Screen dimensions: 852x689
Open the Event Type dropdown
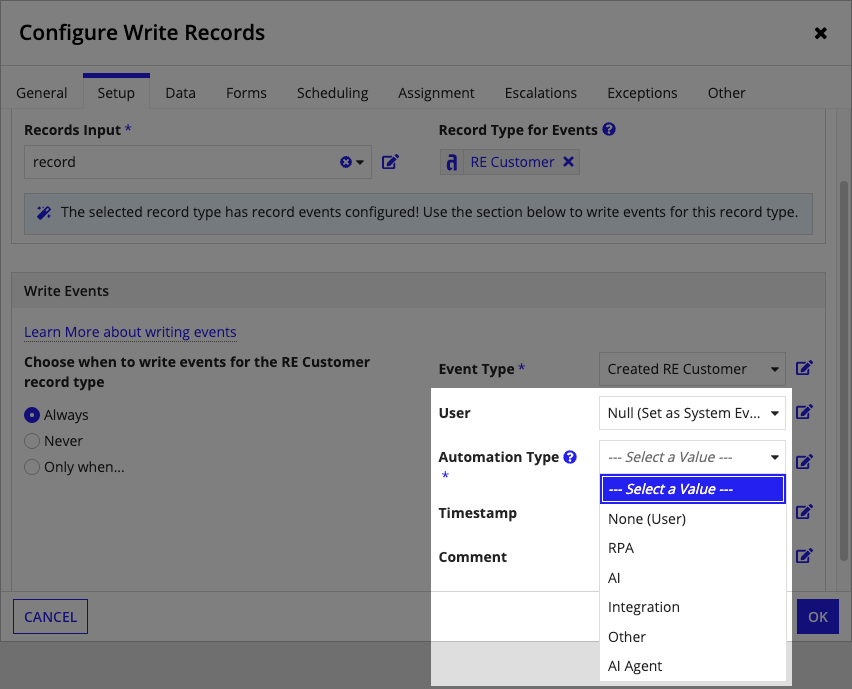pos(692,369)
